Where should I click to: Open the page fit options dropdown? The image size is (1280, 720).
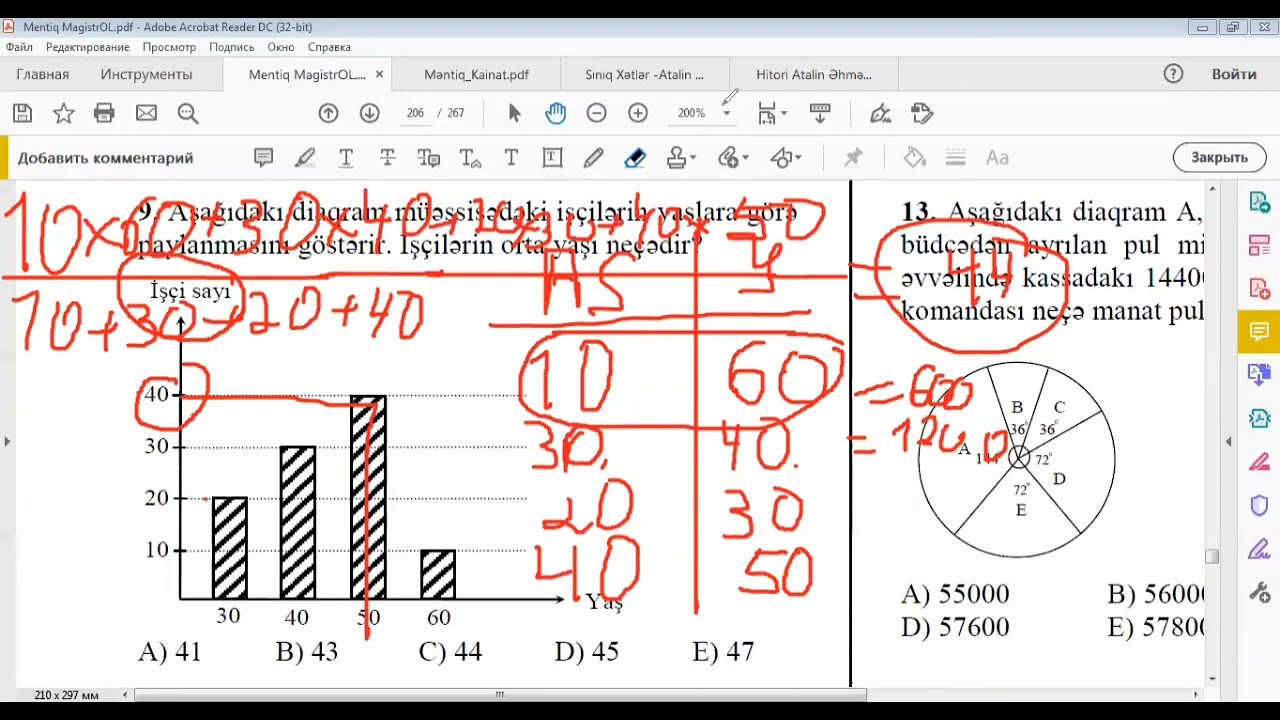[772, 113]
